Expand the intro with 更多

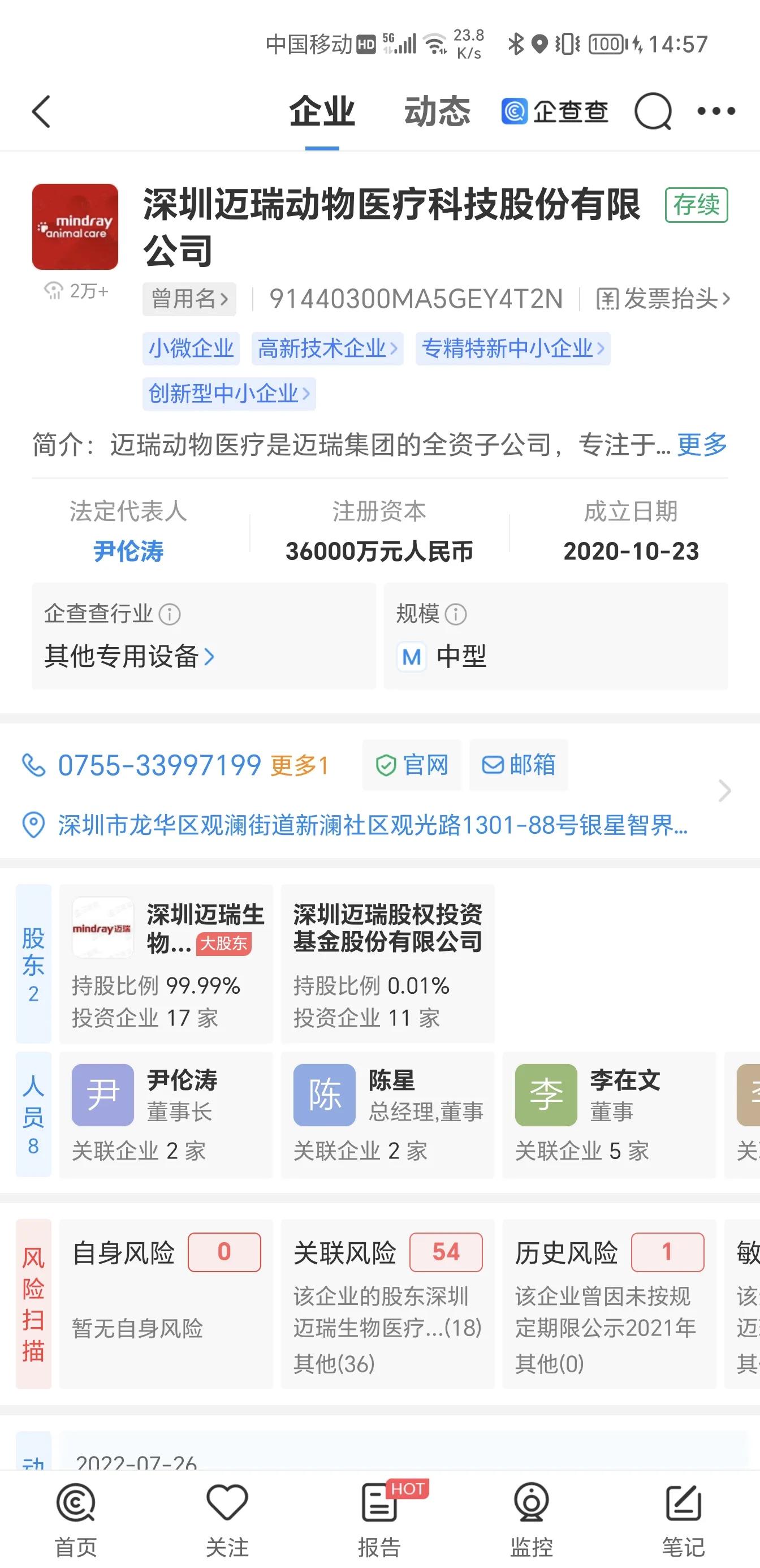[702, 445]
